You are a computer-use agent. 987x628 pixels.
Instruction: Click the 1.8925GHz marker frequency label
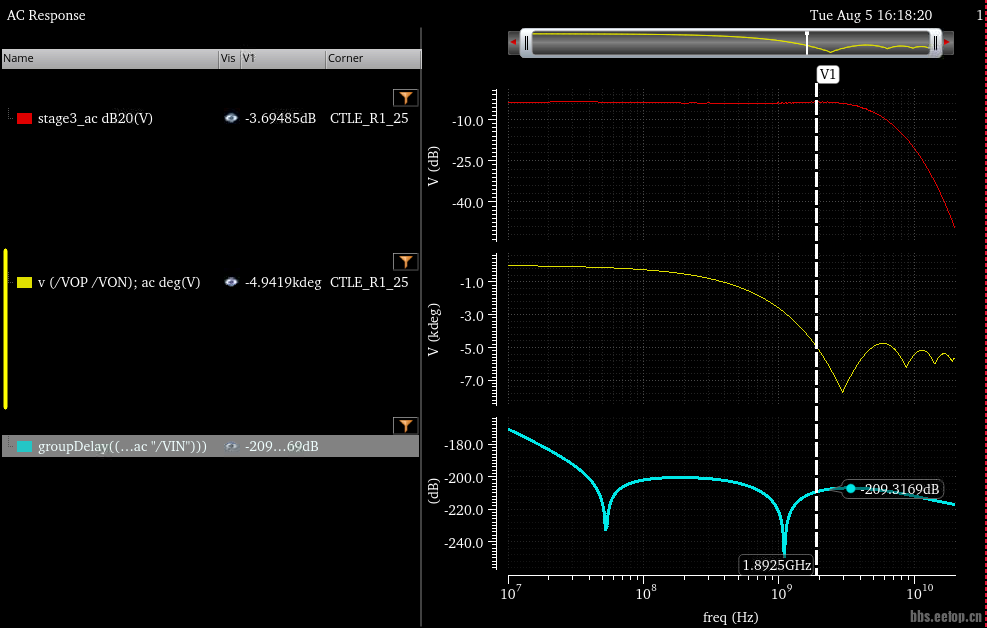pyautogui.click(x=777, y=565)
